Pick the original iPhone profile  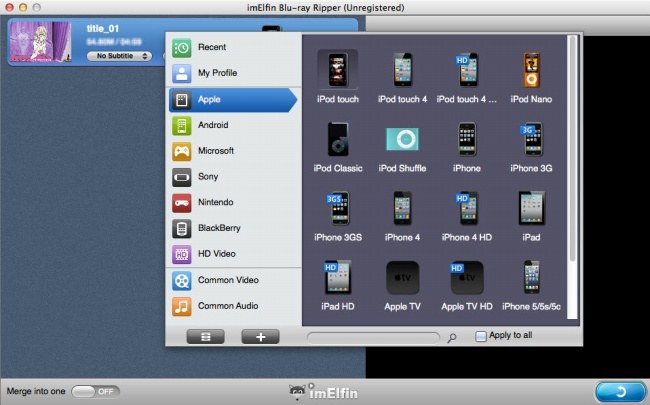coord(467,146)
